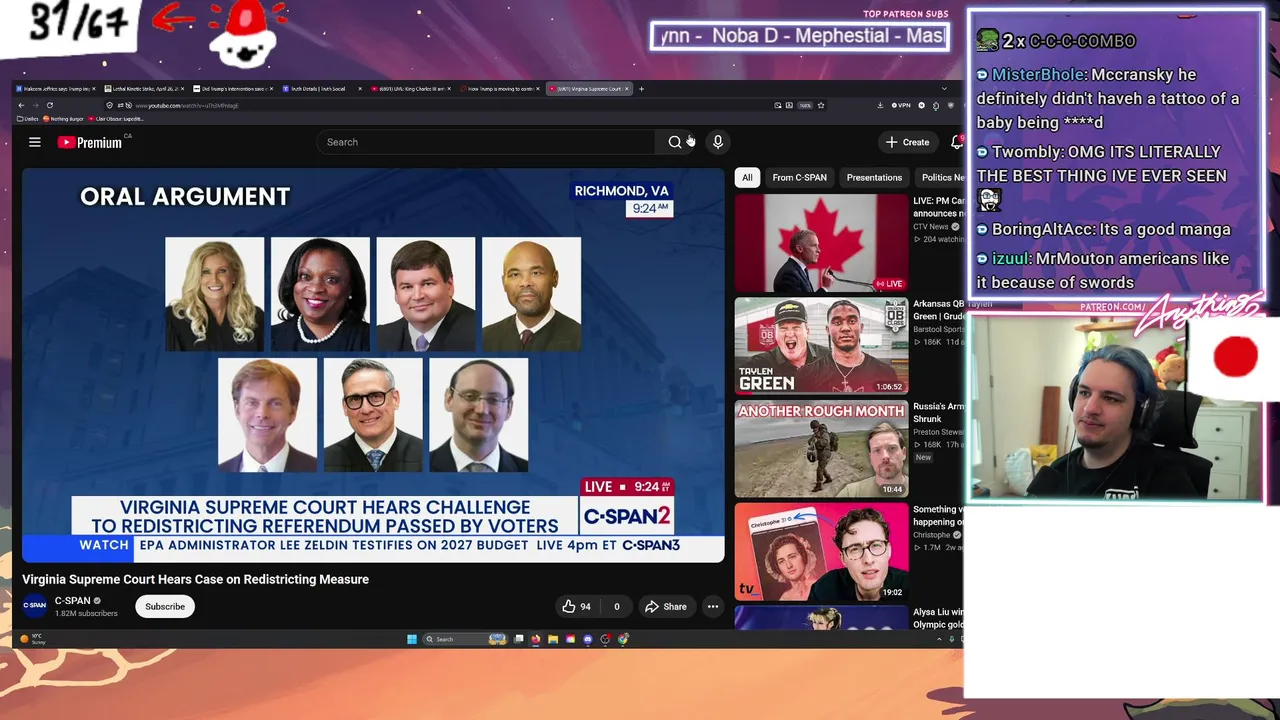Screen dimensions: 1280x720
Task: Open Task View in the taskbar
Action: tap(519, 639)
